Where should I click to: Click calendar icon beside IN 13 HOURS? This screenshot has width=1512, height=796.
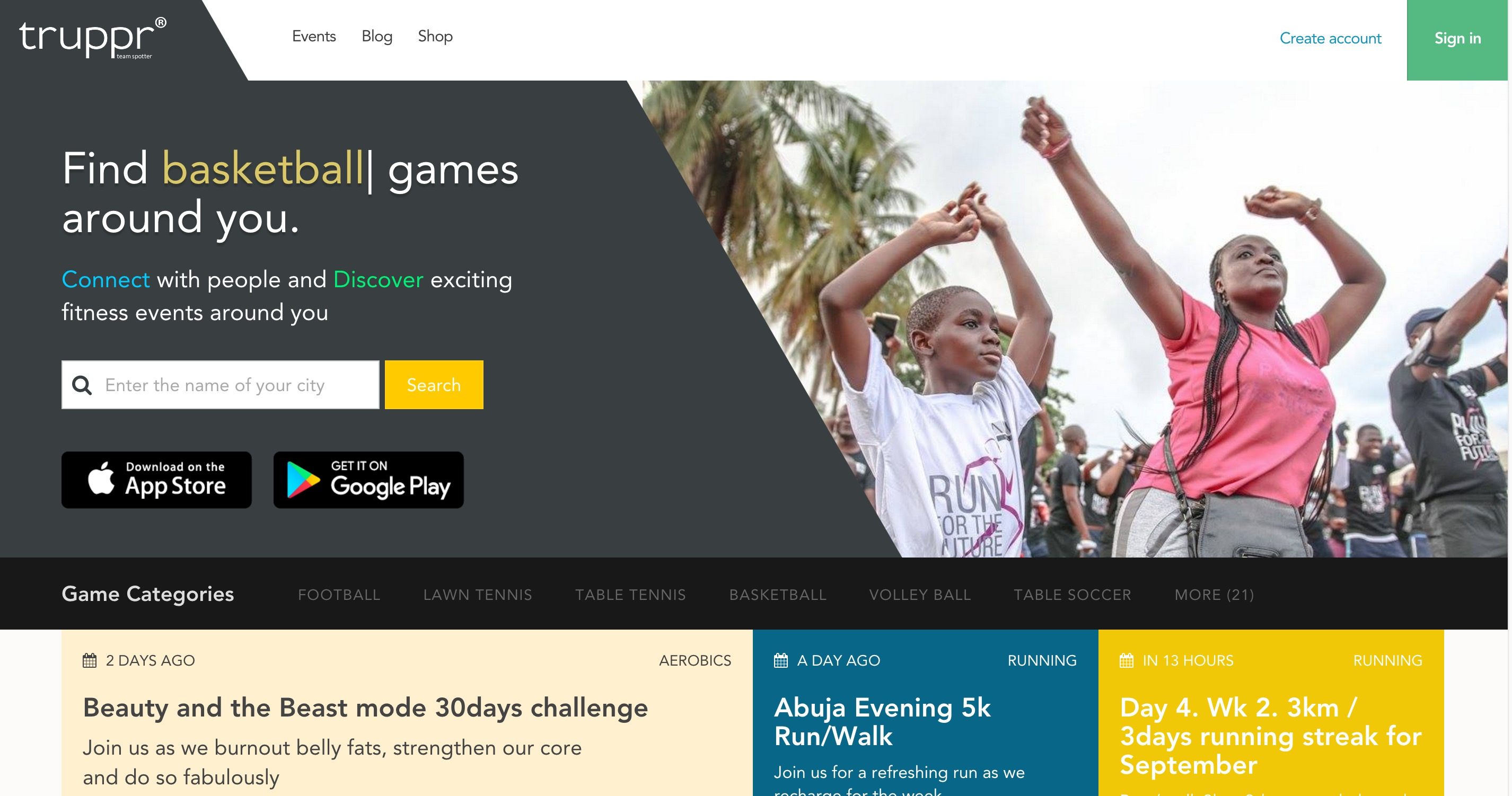click(x=1127, y=660)
